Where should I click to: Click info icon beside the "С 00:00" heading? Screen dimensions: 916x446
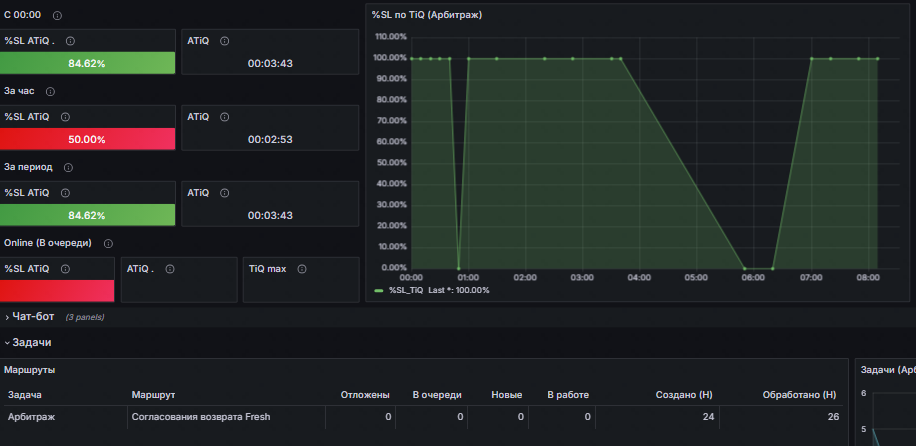pyautogui.click(x=57, y=16)
